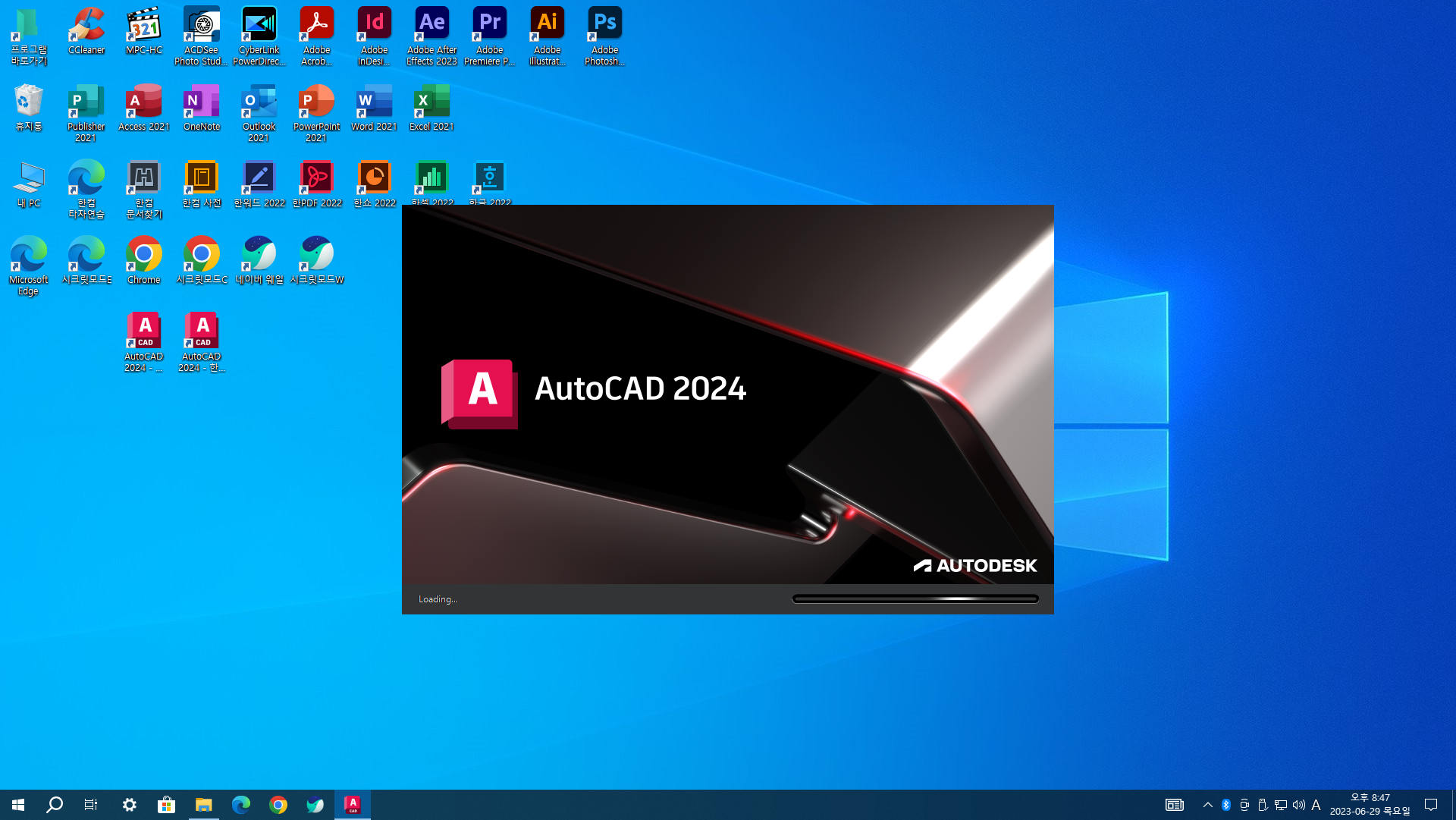Select the Adobe Illustrator shortcut icon
Screen dimensions: 1456x820
547,36
